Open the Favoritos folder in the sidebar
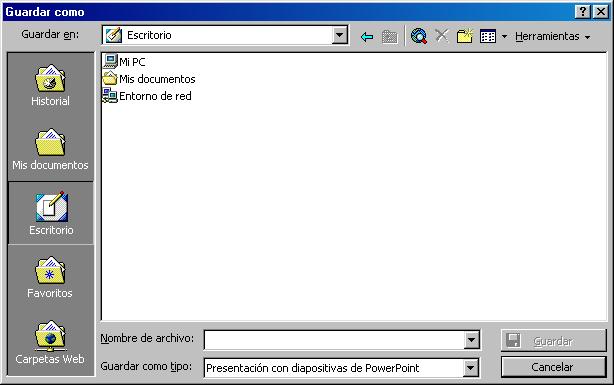Viewport: 614px width, 385px height. point(50,277)
